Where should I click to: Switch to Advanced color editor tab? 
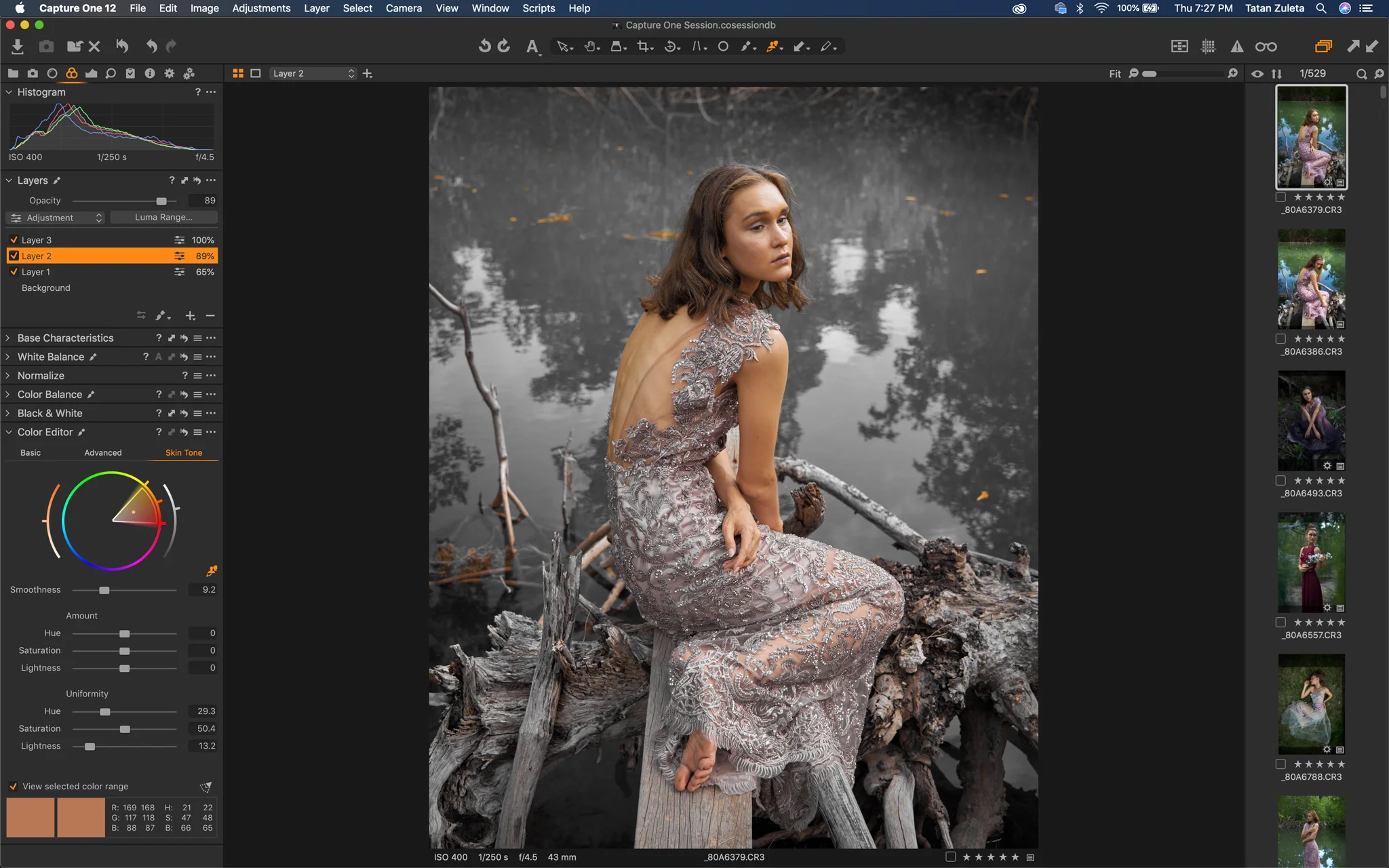click(x=103, y=453)
